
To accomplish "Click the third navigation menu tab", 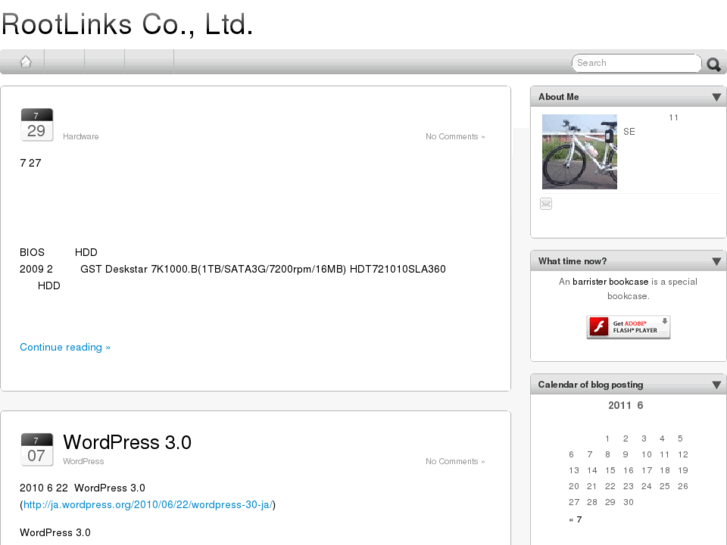I will [x=104, y=62].
